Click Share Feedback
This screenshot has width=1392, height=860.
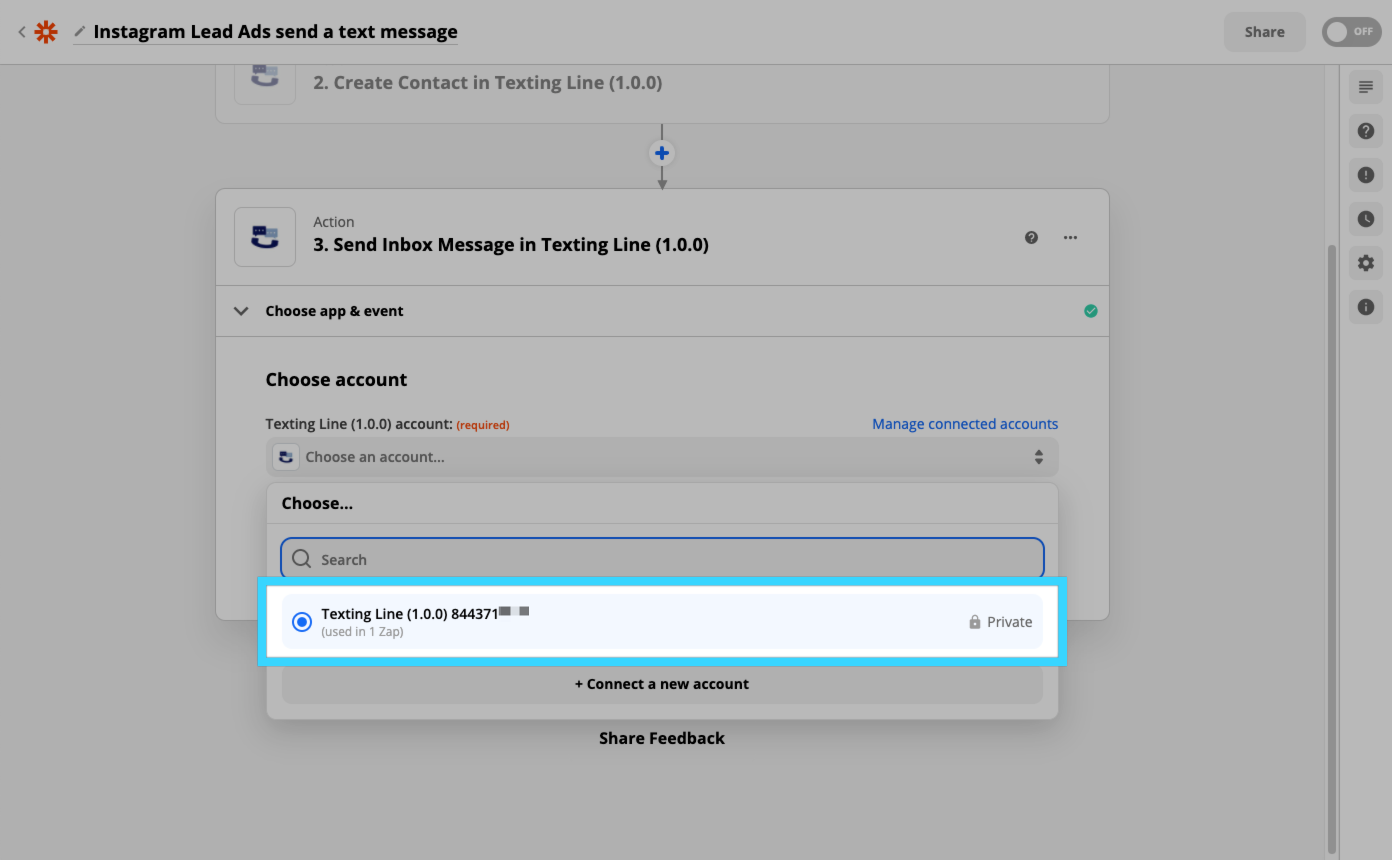pos(662,738)
